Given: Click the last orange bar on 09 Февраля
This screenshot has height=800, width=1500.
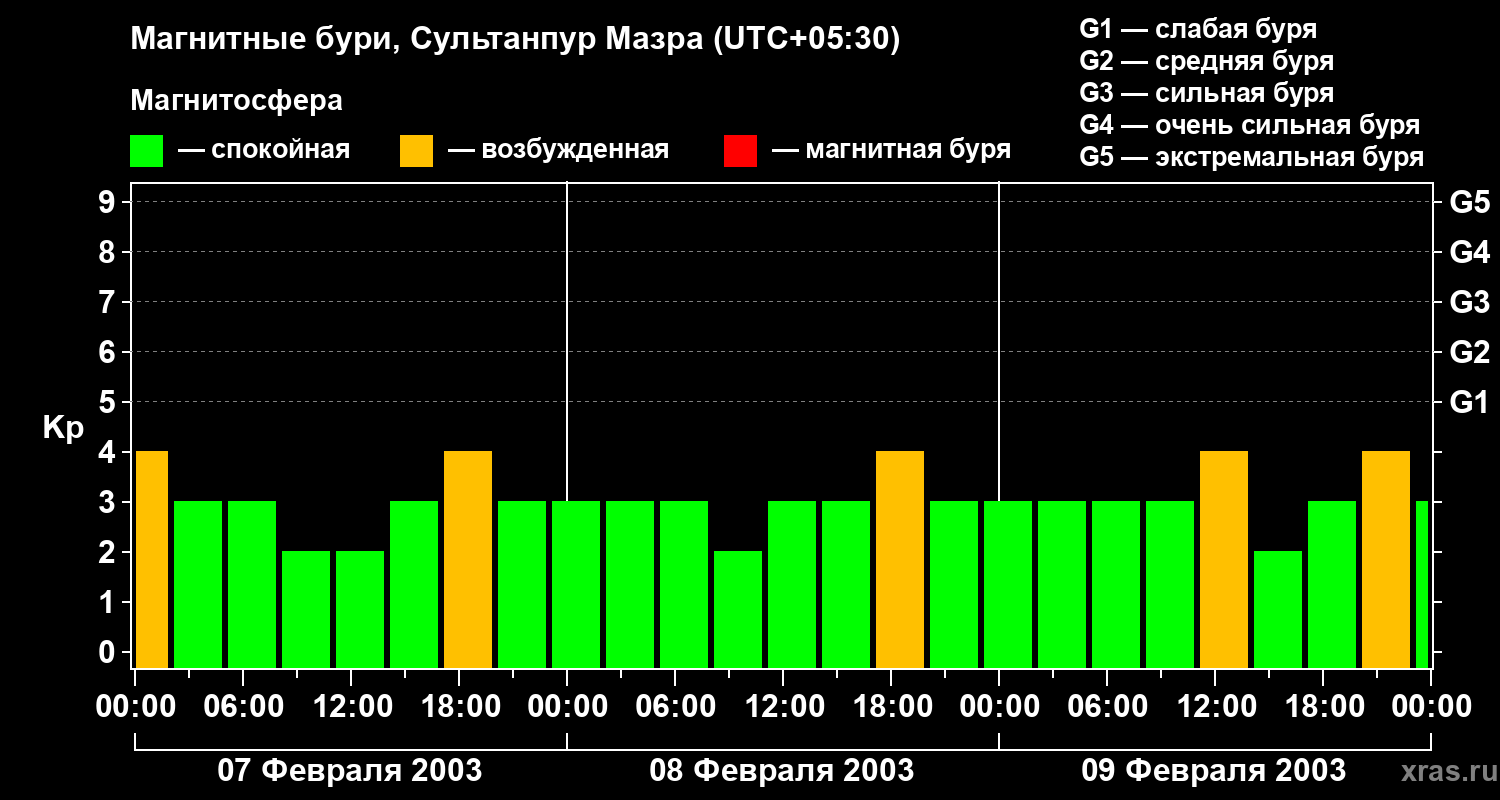Looking at the screenshot, I should (1386, 560).
